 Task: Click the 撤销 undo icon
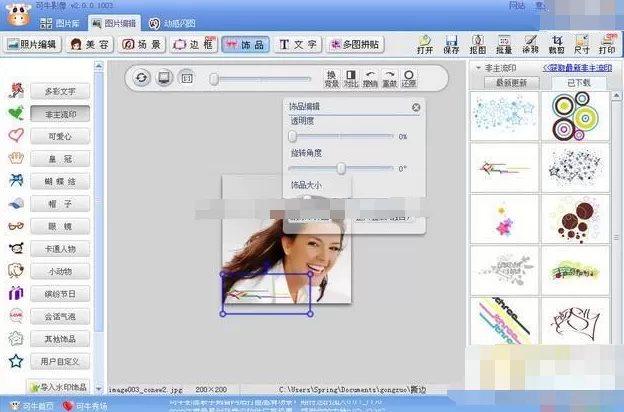(370, 79)
